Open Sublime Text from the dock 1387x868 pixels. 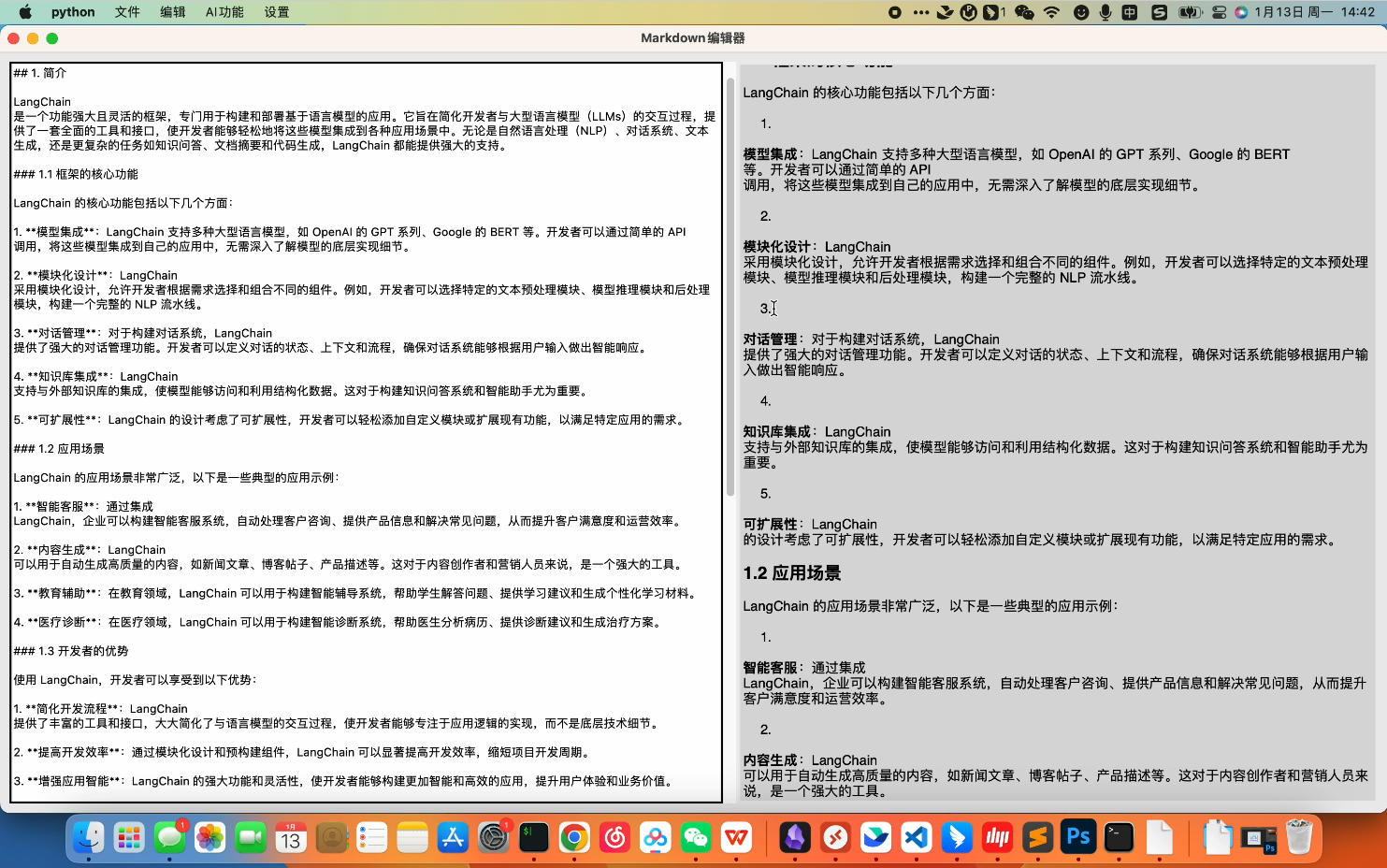1038,837
